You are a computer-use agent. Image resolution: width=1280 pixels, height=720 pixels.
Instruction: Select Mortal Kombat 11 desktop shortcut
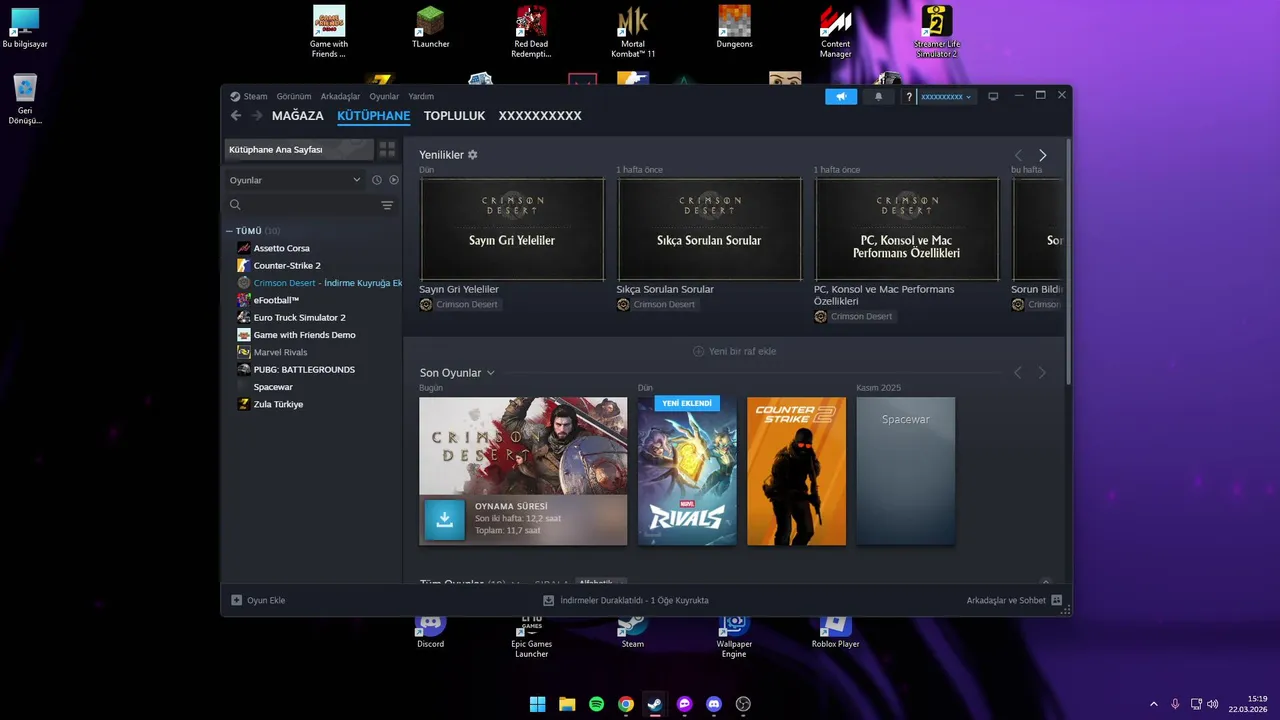633,31
